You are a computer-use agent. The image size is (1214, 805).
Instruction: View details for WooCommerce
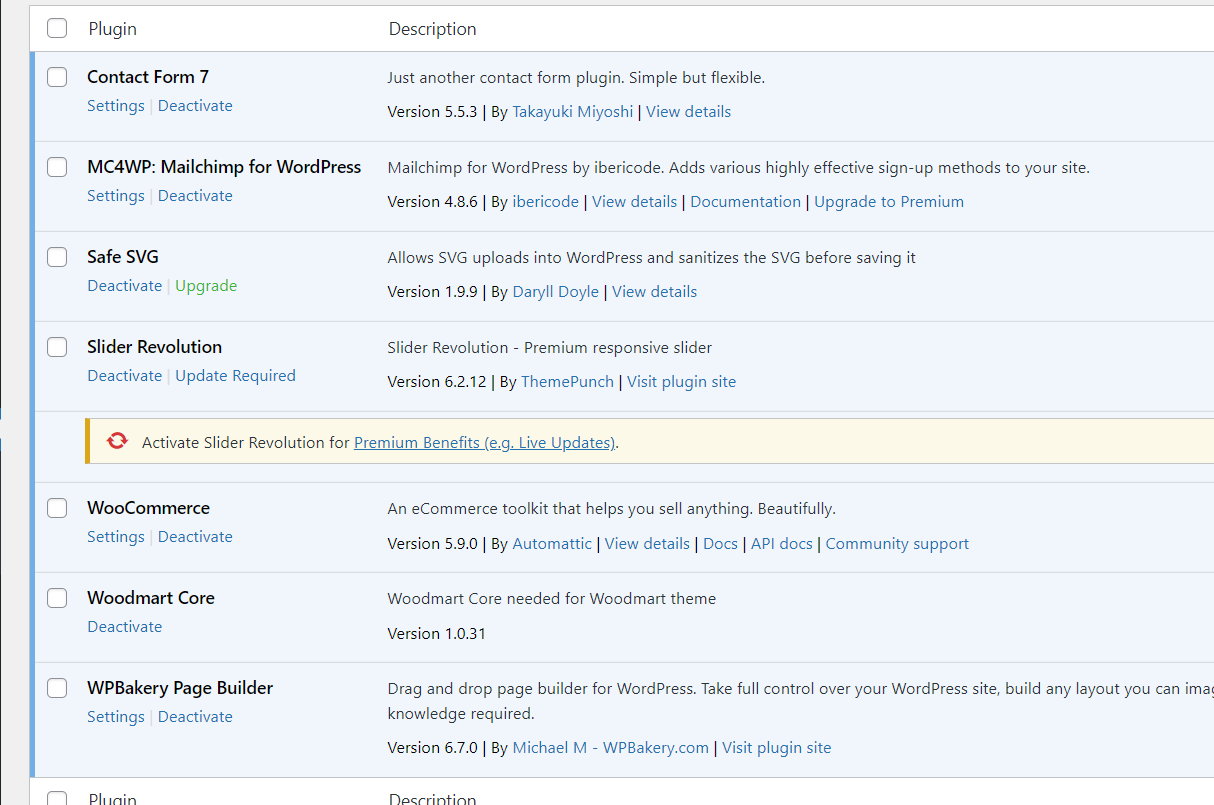pyautogui.click(x=647, y=544)
